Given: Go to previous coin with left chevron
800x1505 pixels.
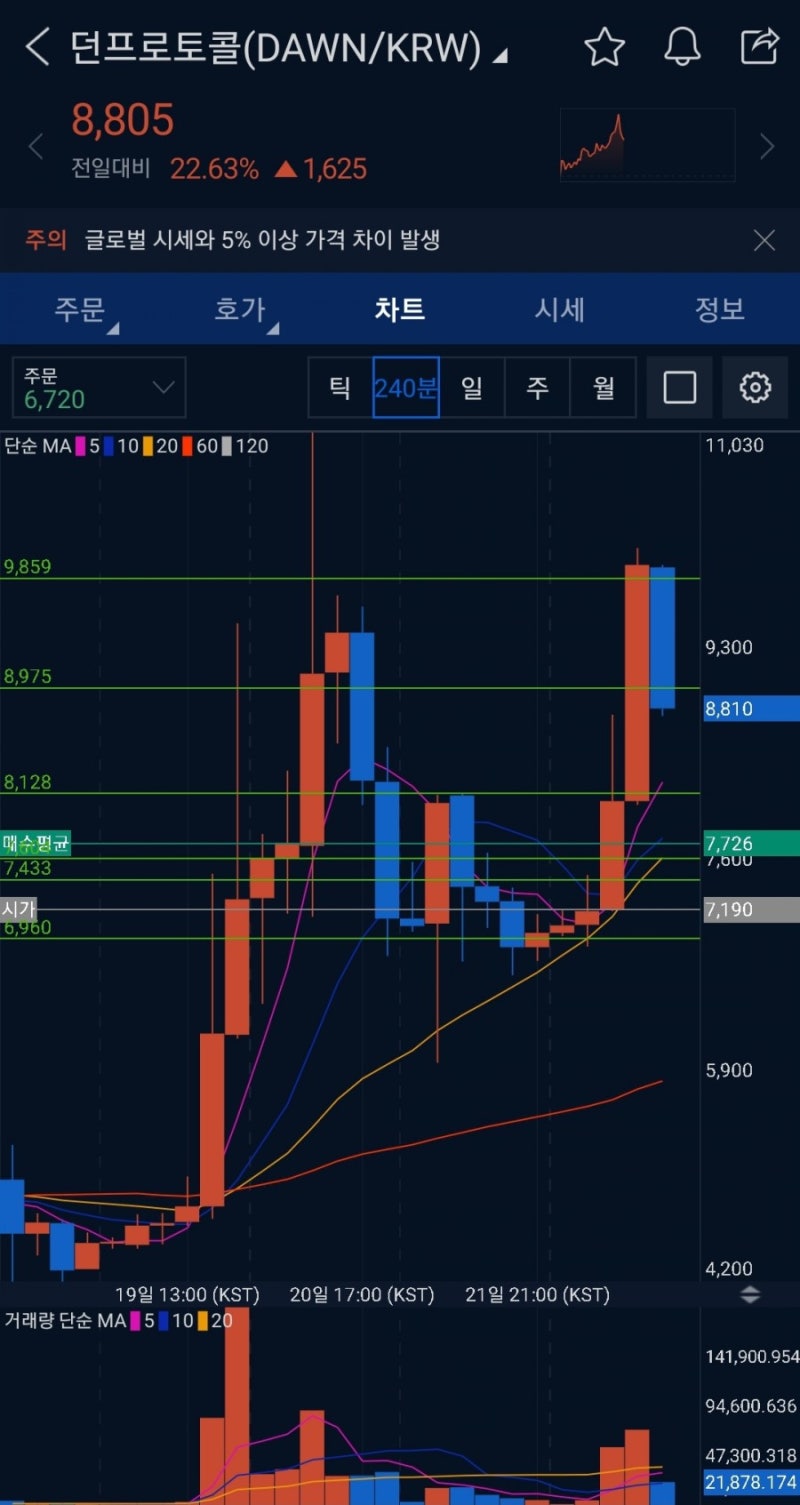Looking at the screenshot, I should 36,147.
